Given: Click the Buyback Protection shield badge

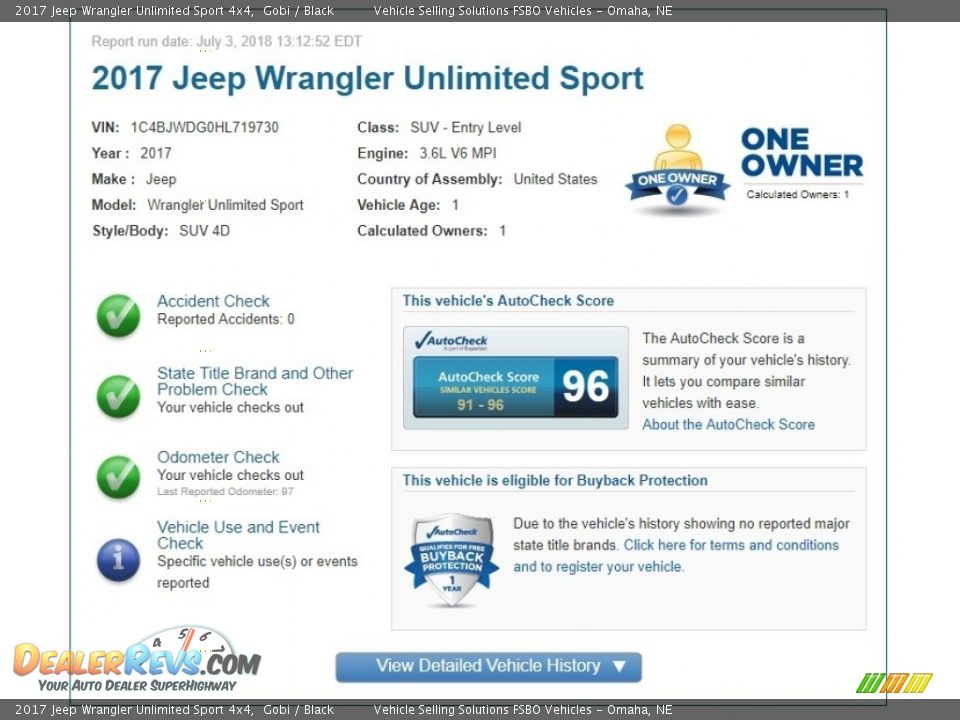Looking at the screenshot, I should (x=452, y=560).
